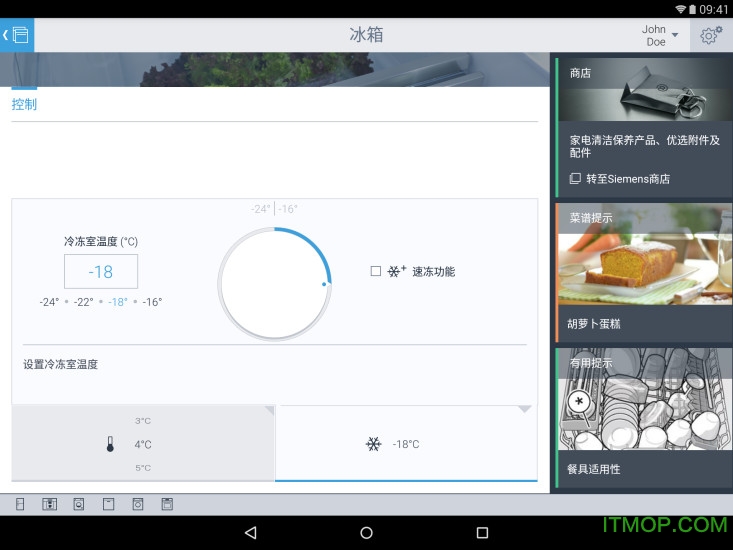
Task: Switch to the 控制 tab
Action: pos(24,104)
